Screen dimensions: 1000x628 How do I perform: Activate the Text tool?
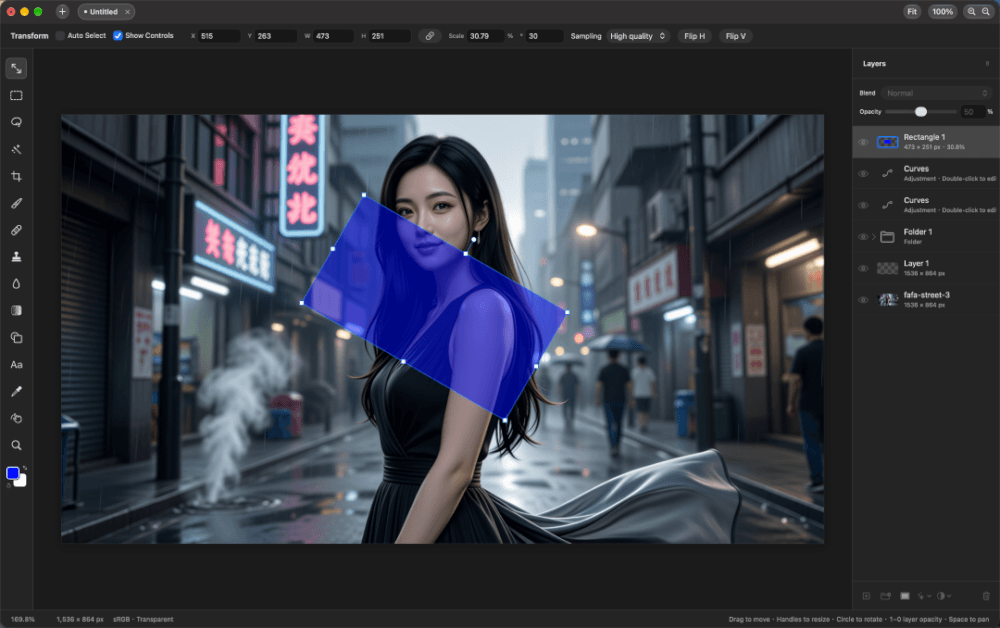[x=17, y=365]
